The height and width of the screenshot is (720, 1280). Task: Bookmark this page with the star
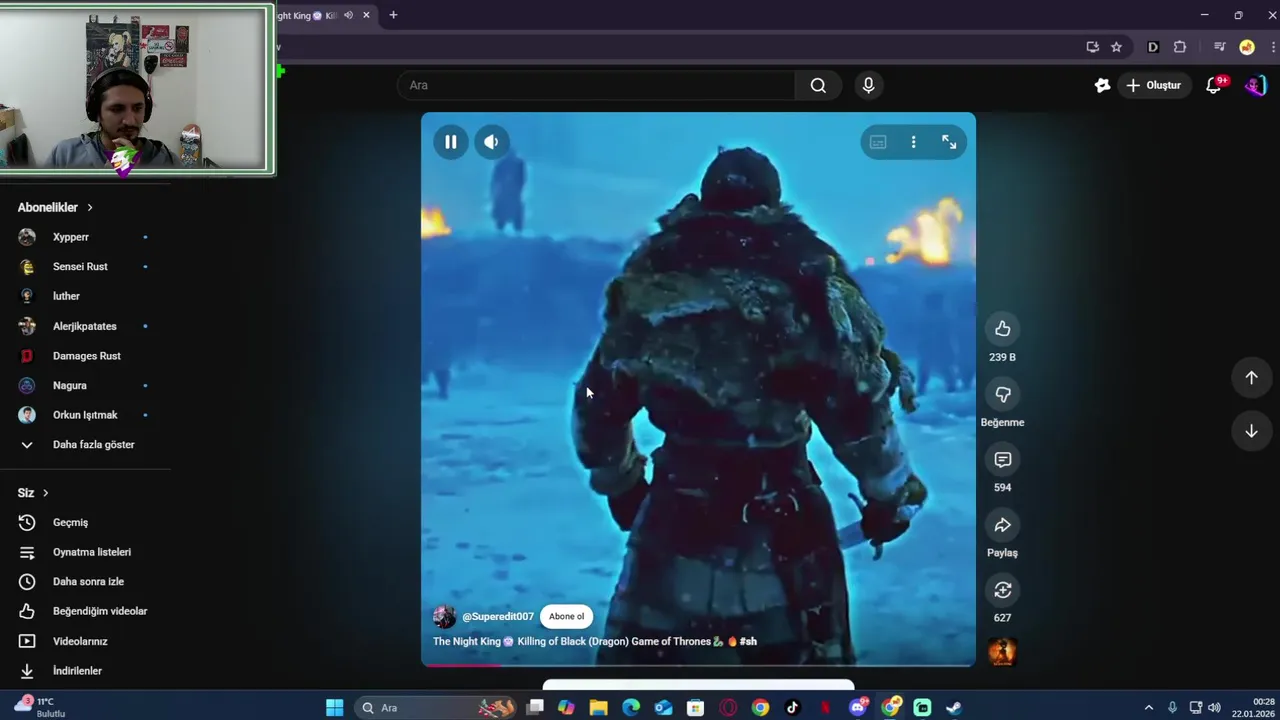click(x=1116, y=47)
